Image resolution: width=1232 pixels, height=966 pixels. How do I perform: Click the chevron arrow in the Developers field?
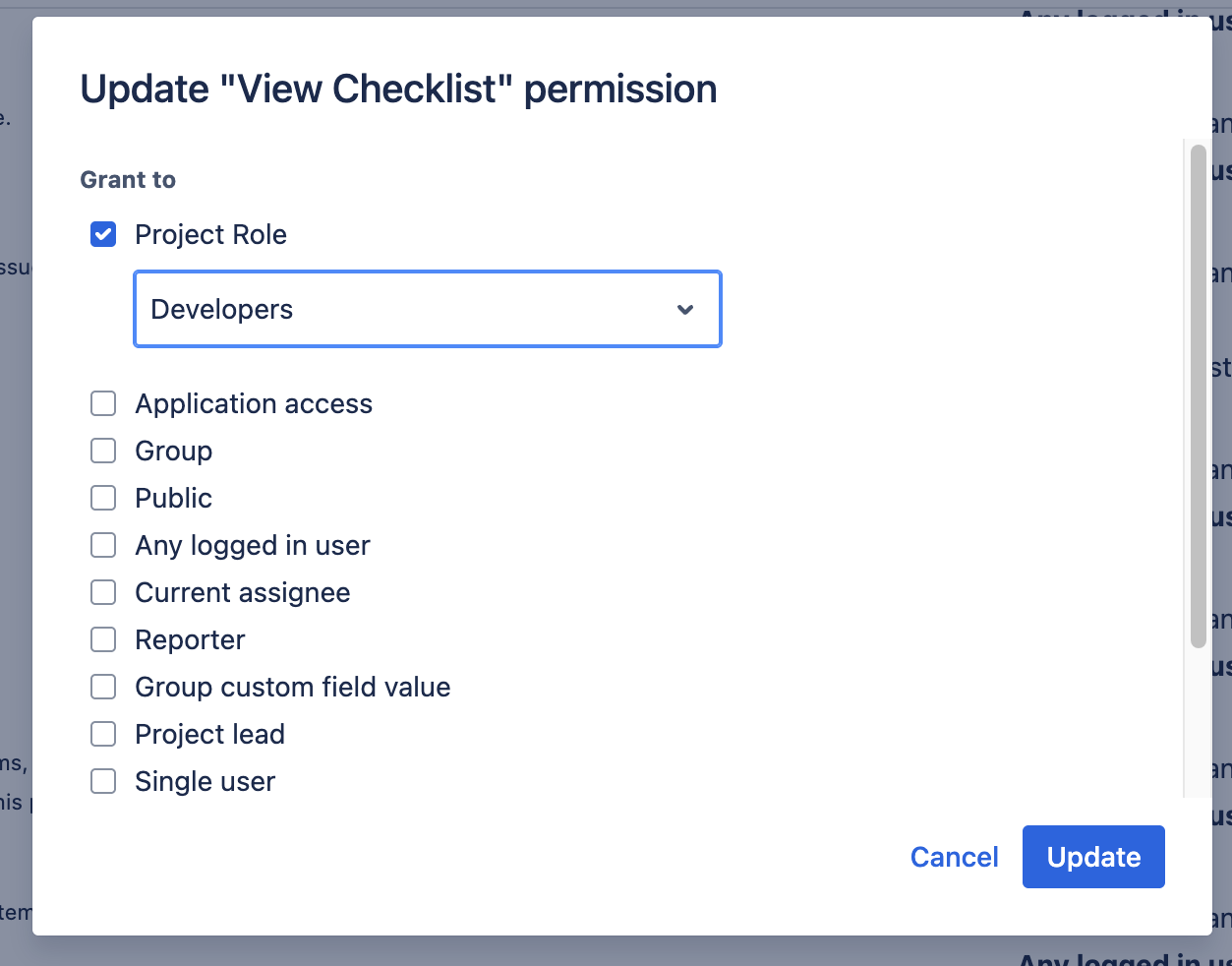pos(685,310)
